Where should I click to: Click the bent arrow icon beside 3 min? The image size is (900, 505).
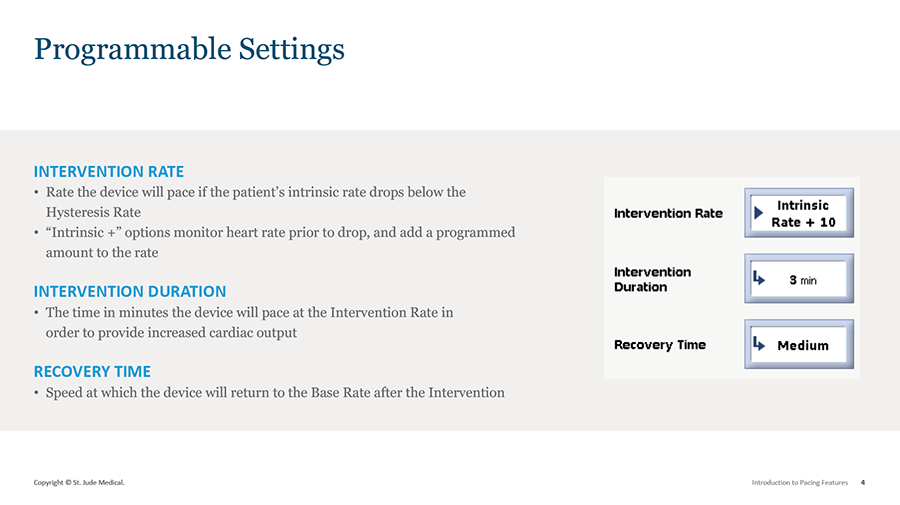tap(759, 279)
